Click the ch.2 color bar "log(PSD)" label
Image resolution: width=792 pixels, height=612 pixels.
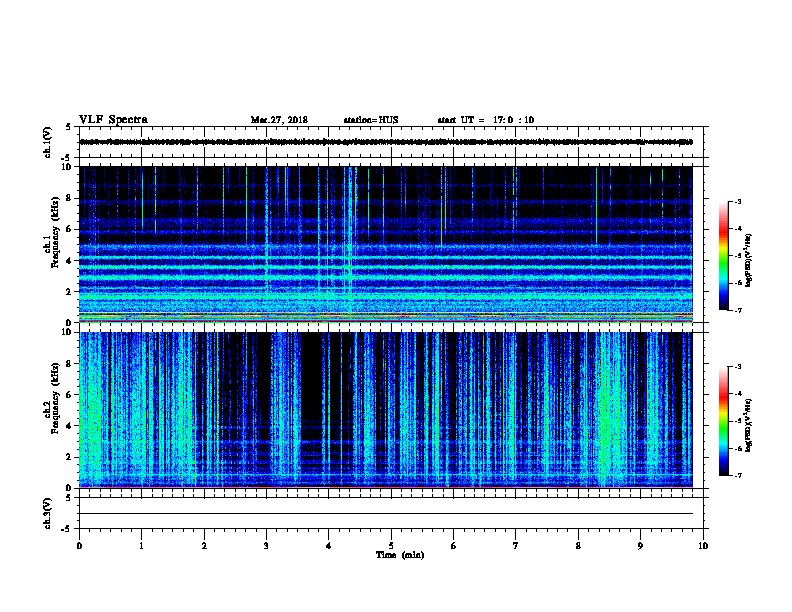click(748, 425)
